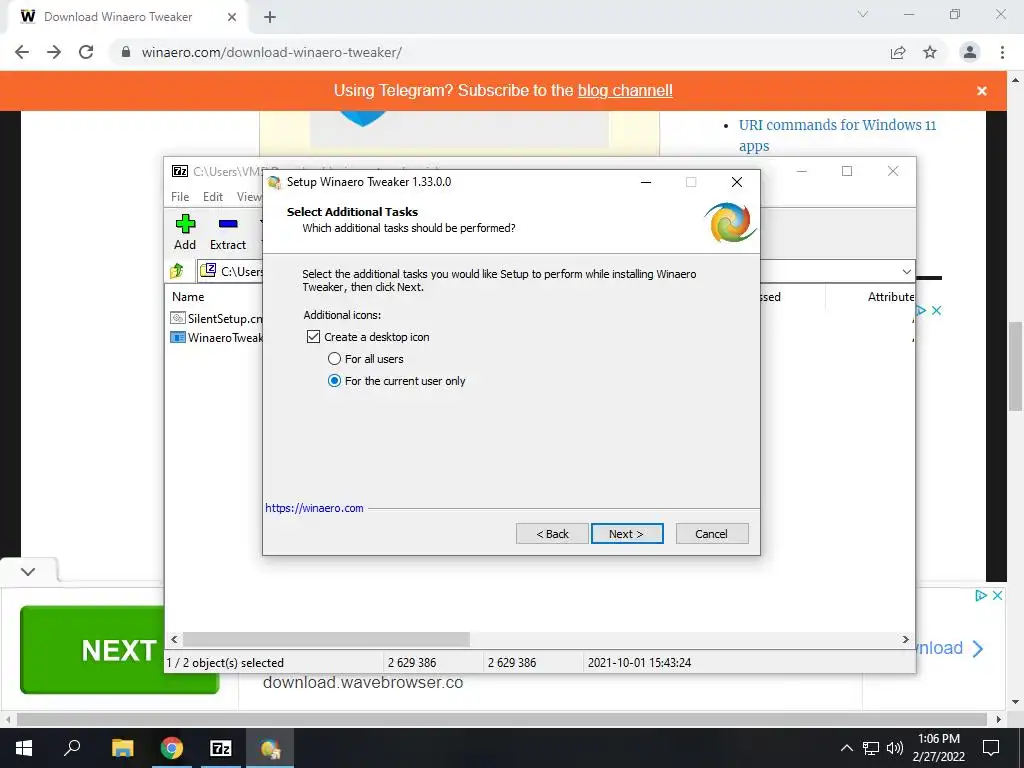This screenshot has width=1024, height=768.
Task: Click the setup installer taskbar icon
Action: pyautogui.click(x=270, y=748)
